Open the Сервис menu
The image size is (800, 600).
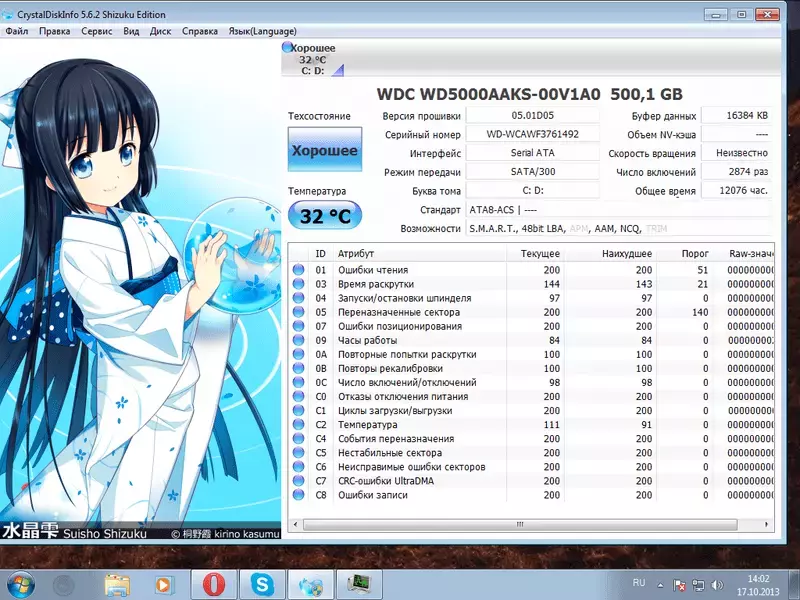tap(96, 31)
